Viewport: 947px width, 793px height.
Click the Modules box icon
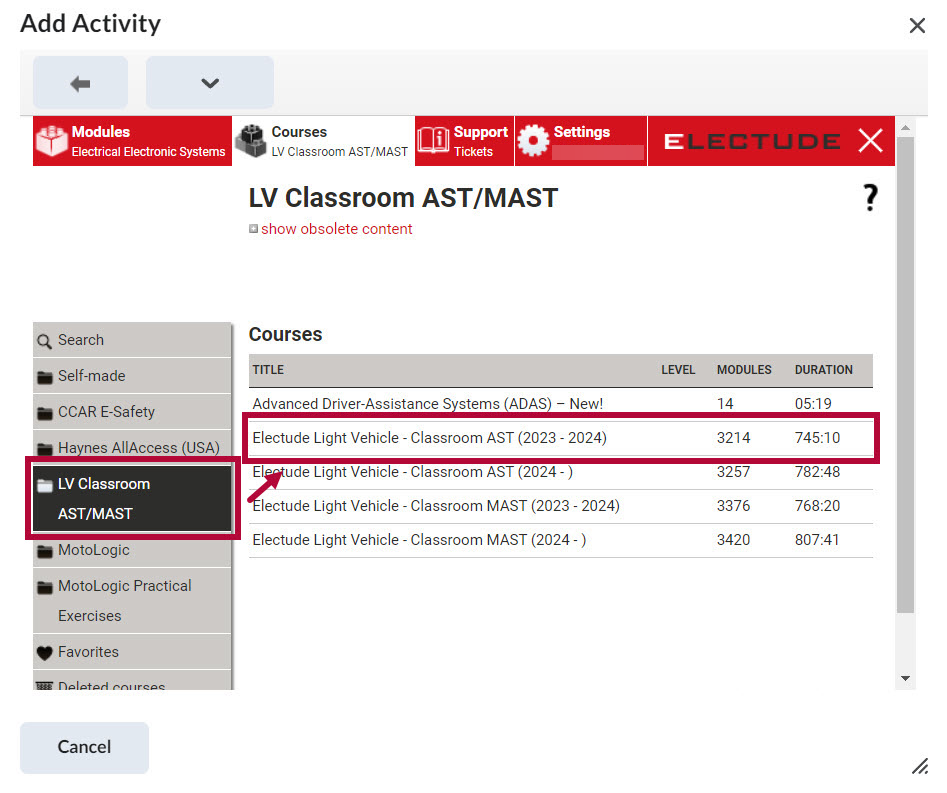pos(51,141)
